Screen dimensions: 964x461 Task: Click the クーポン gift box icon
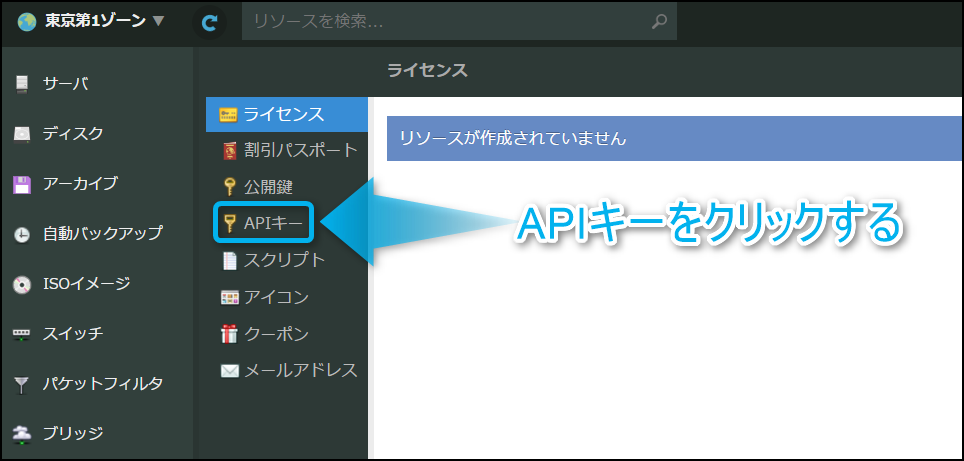pos(230,334)
